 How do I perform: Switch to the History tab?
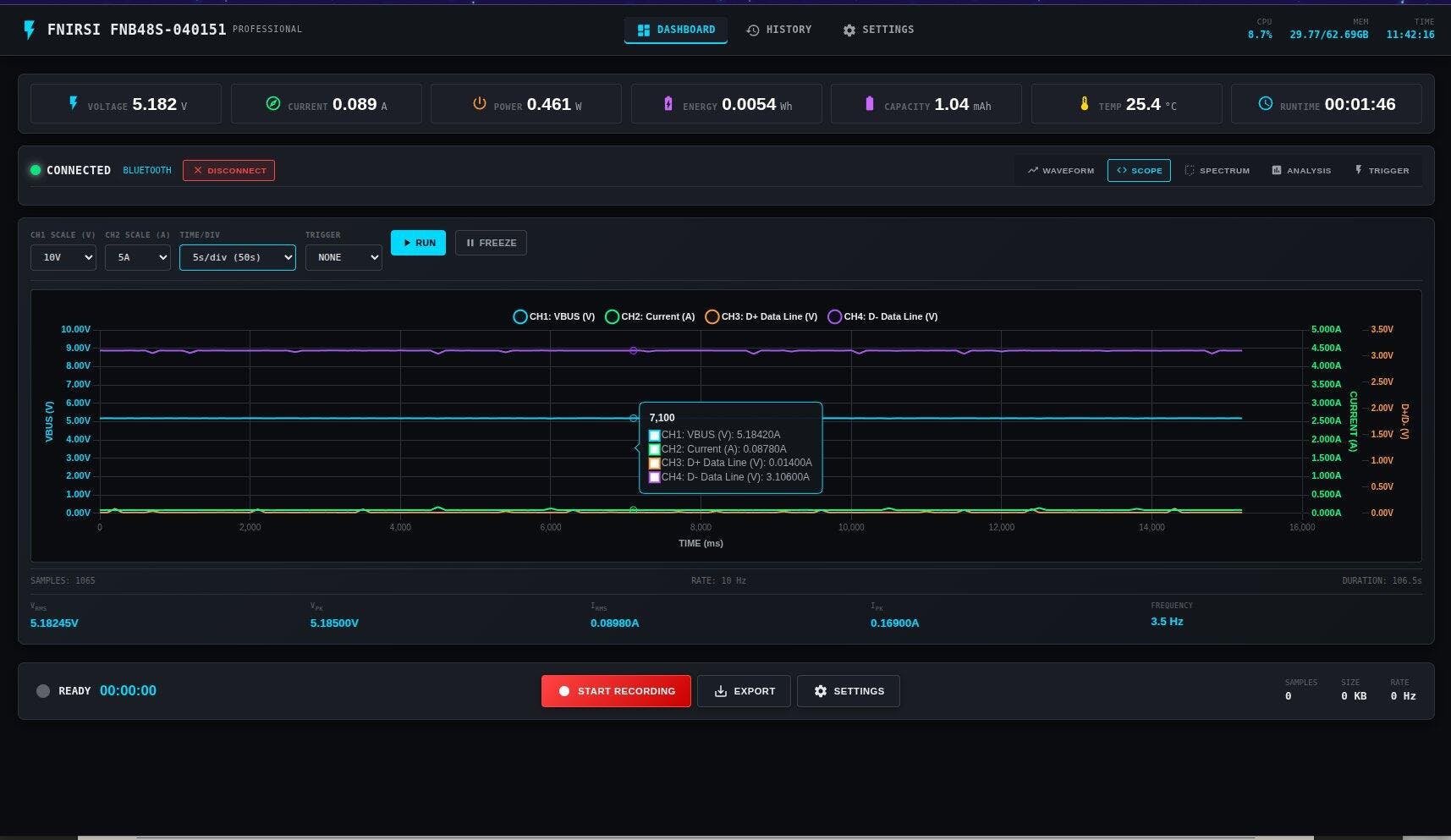778,30
